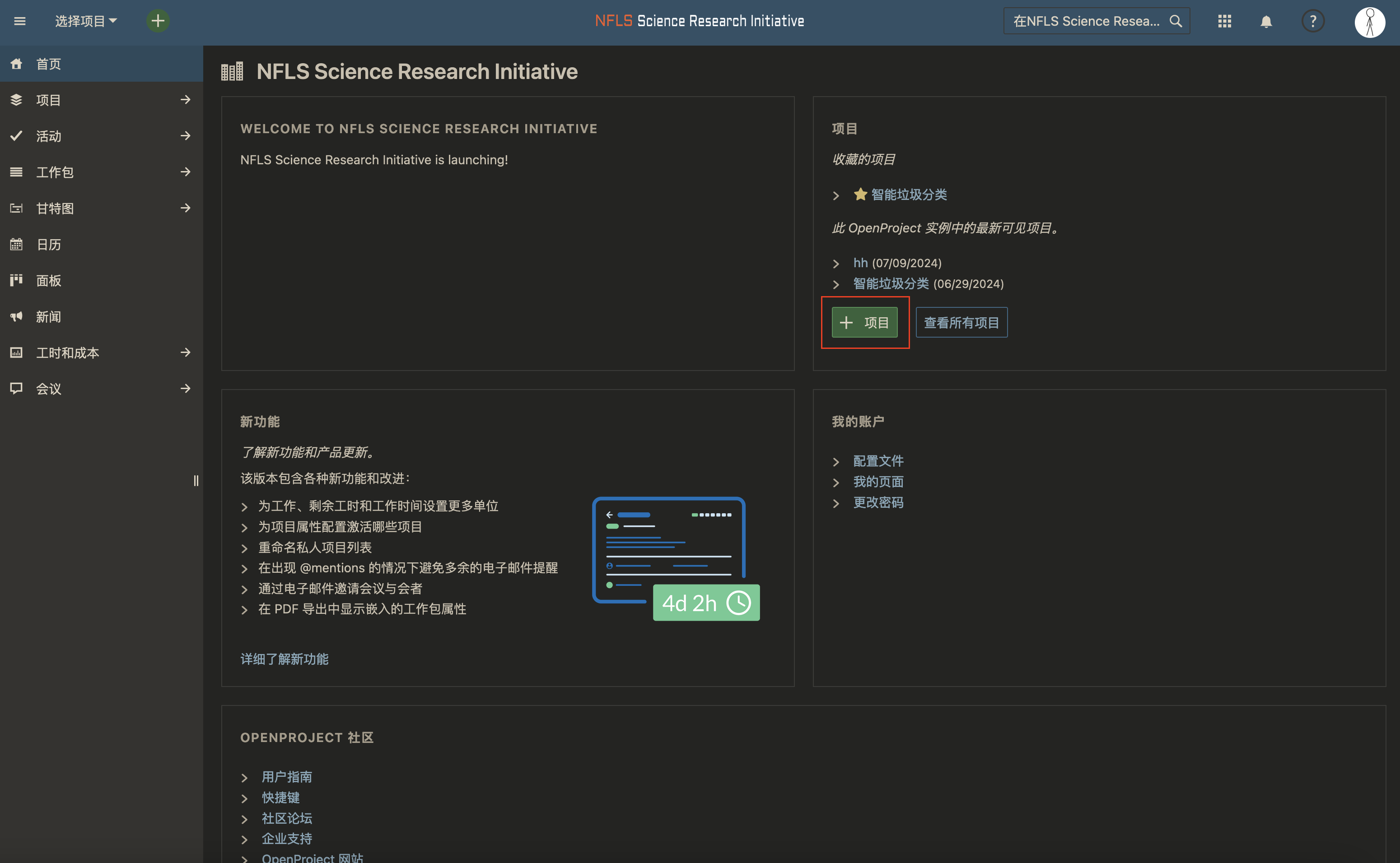The image size is (1400, 863).
Task: Open the notifications bell
Action: (1266, 22)
